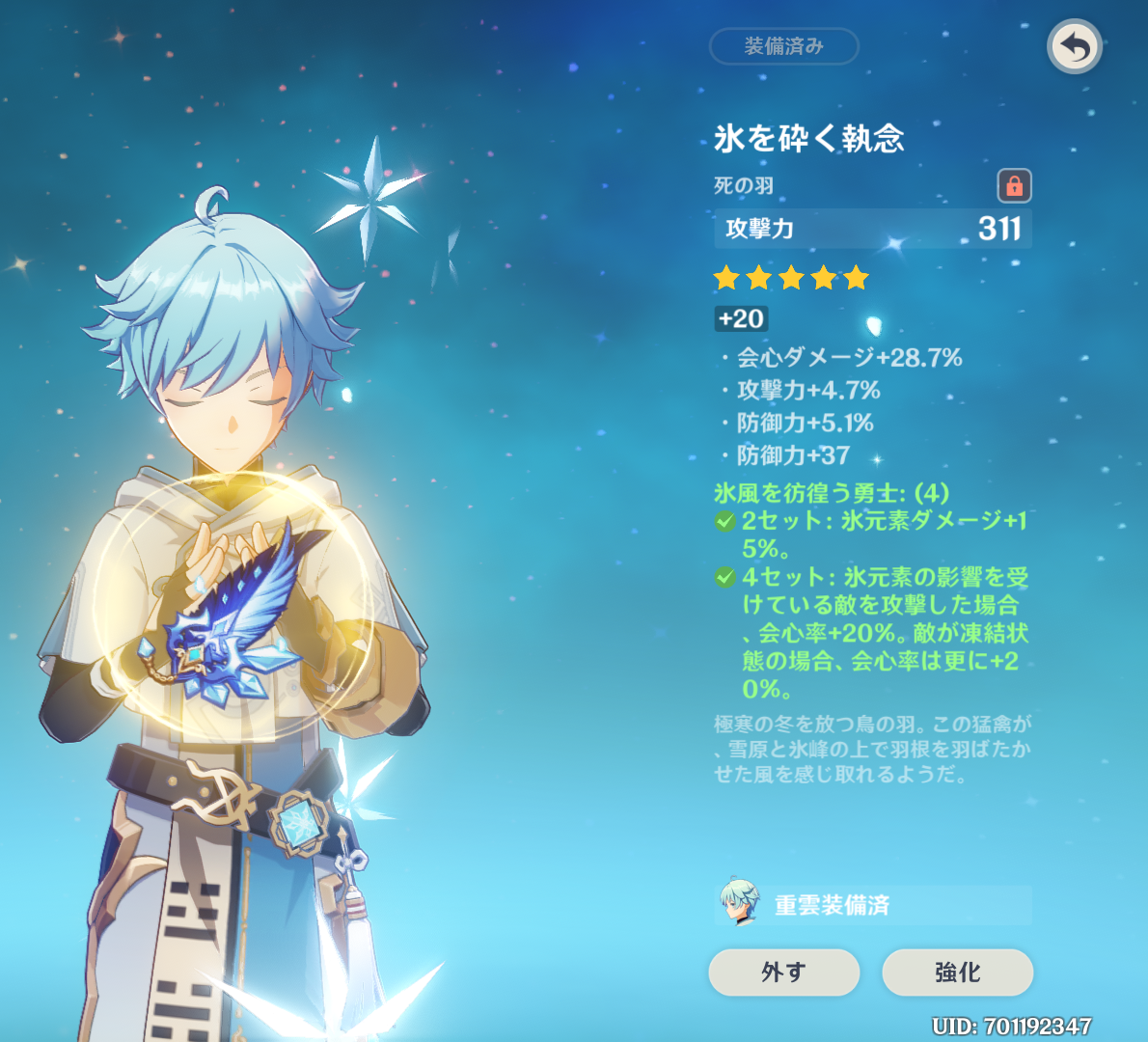Click the 強化 enhance button
The width and height of the screenshot is (1148, 1042).
pyautogui.click(x=958, y=972)
